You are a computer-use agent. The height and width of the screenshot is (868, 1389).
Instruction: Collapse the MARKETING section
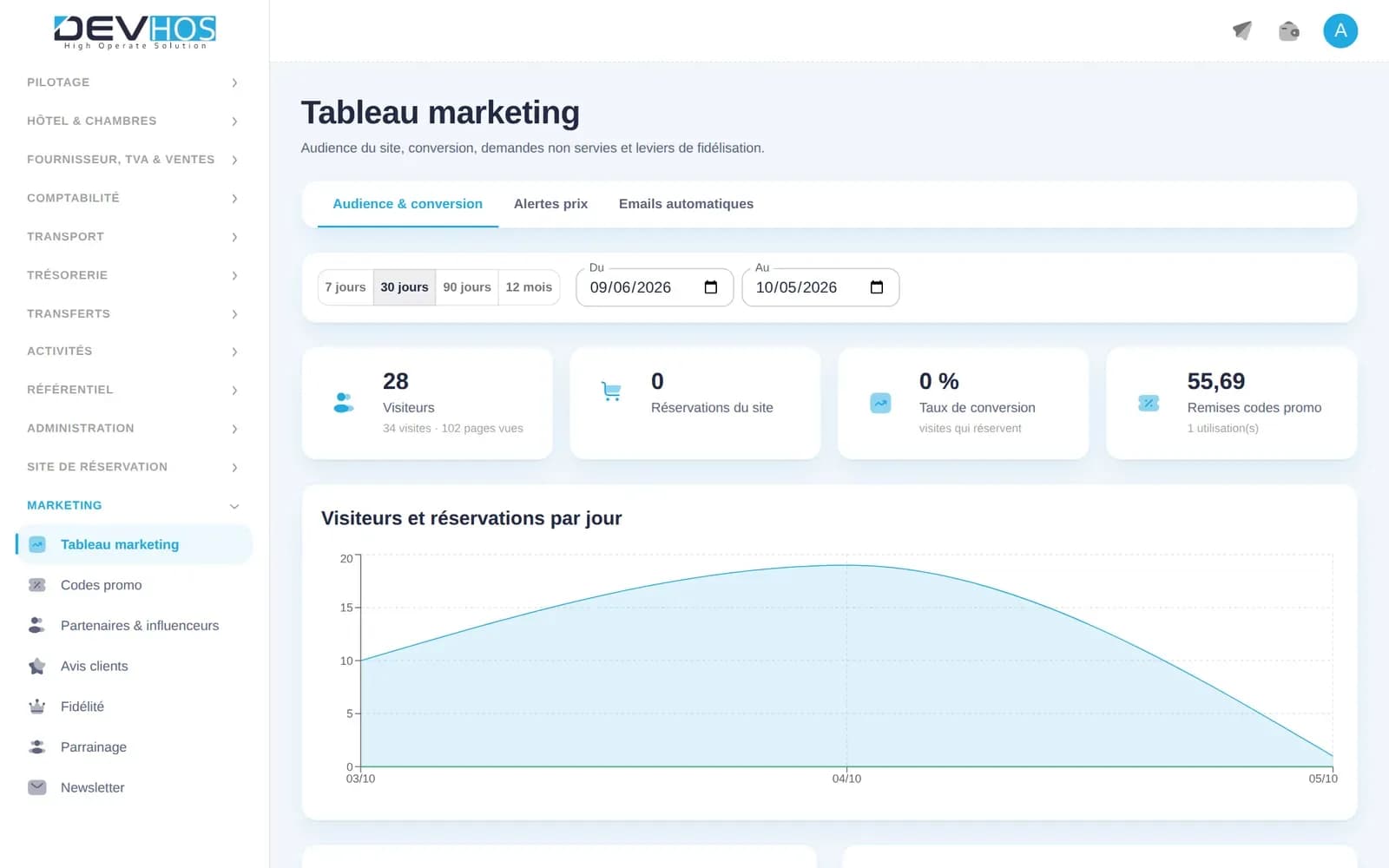pyautogui.click(x=132, y=505)
